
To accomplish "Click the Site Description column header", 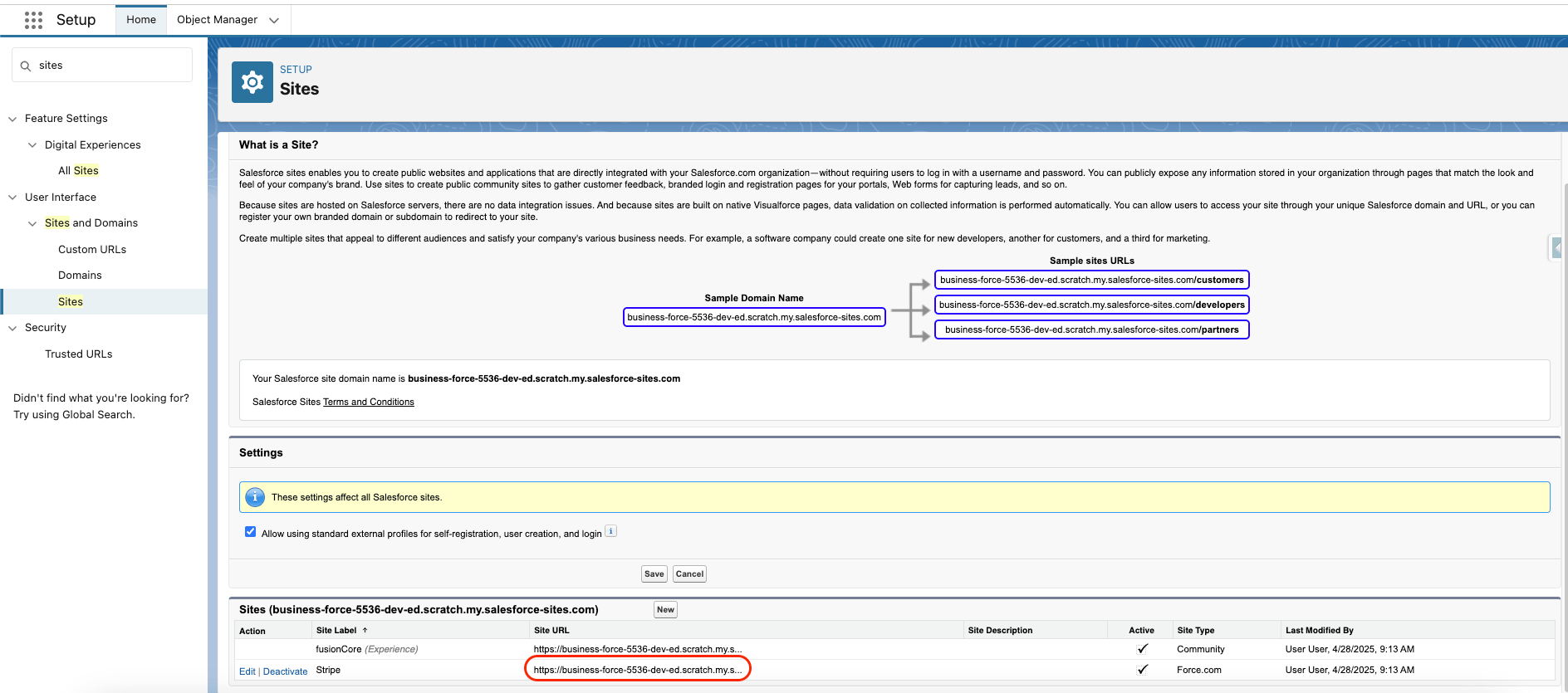I will 1000,631.
